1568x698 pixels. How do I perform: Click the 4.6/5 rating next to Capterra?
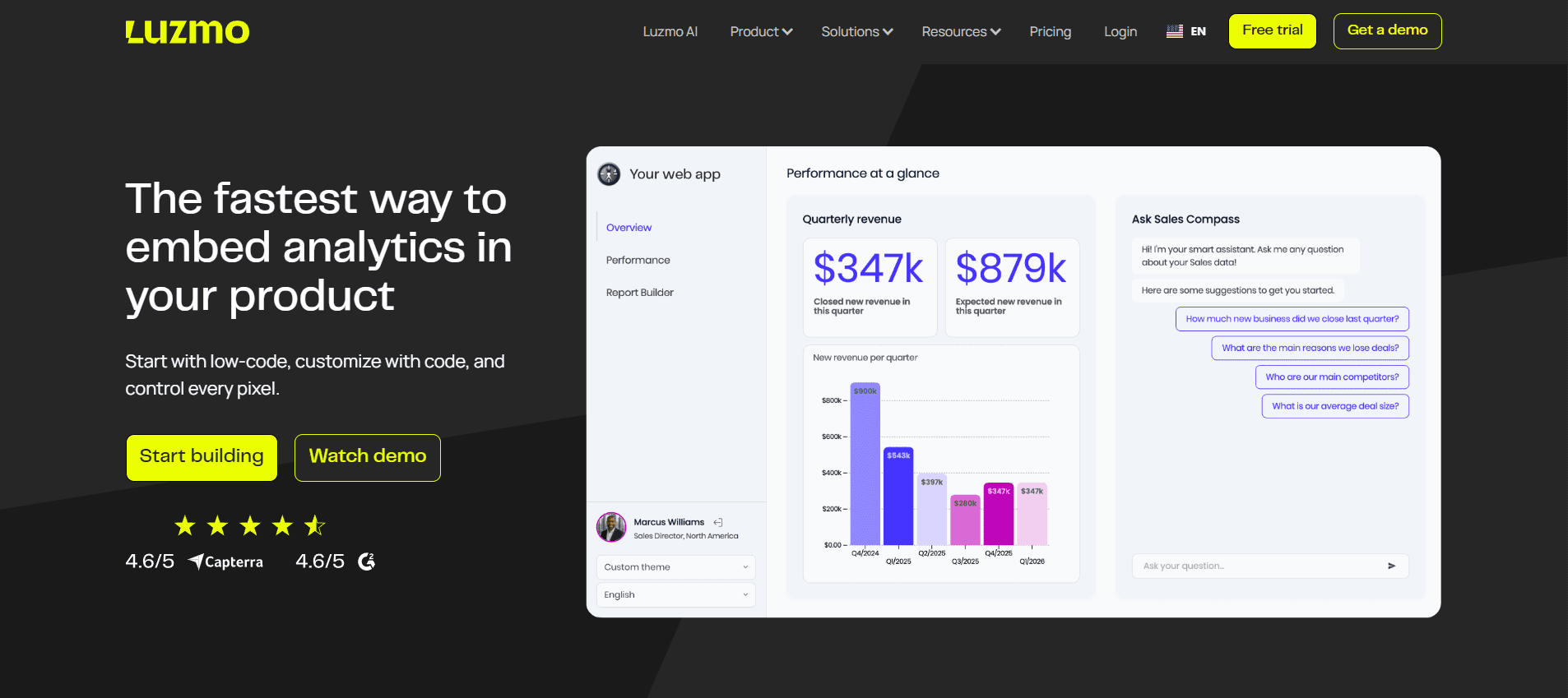150,562
